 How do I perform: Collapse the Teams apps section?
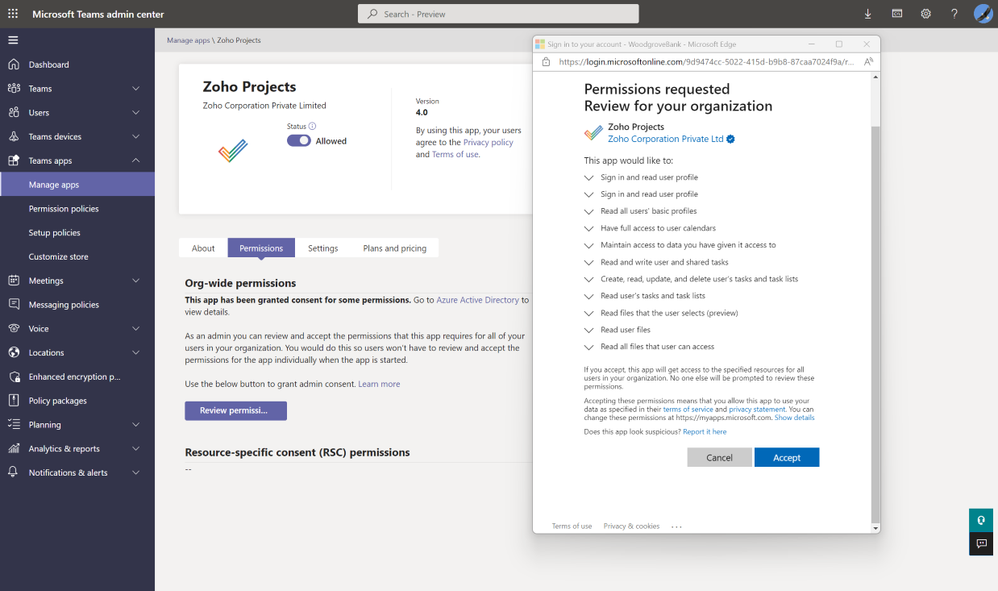pos(136,160)
